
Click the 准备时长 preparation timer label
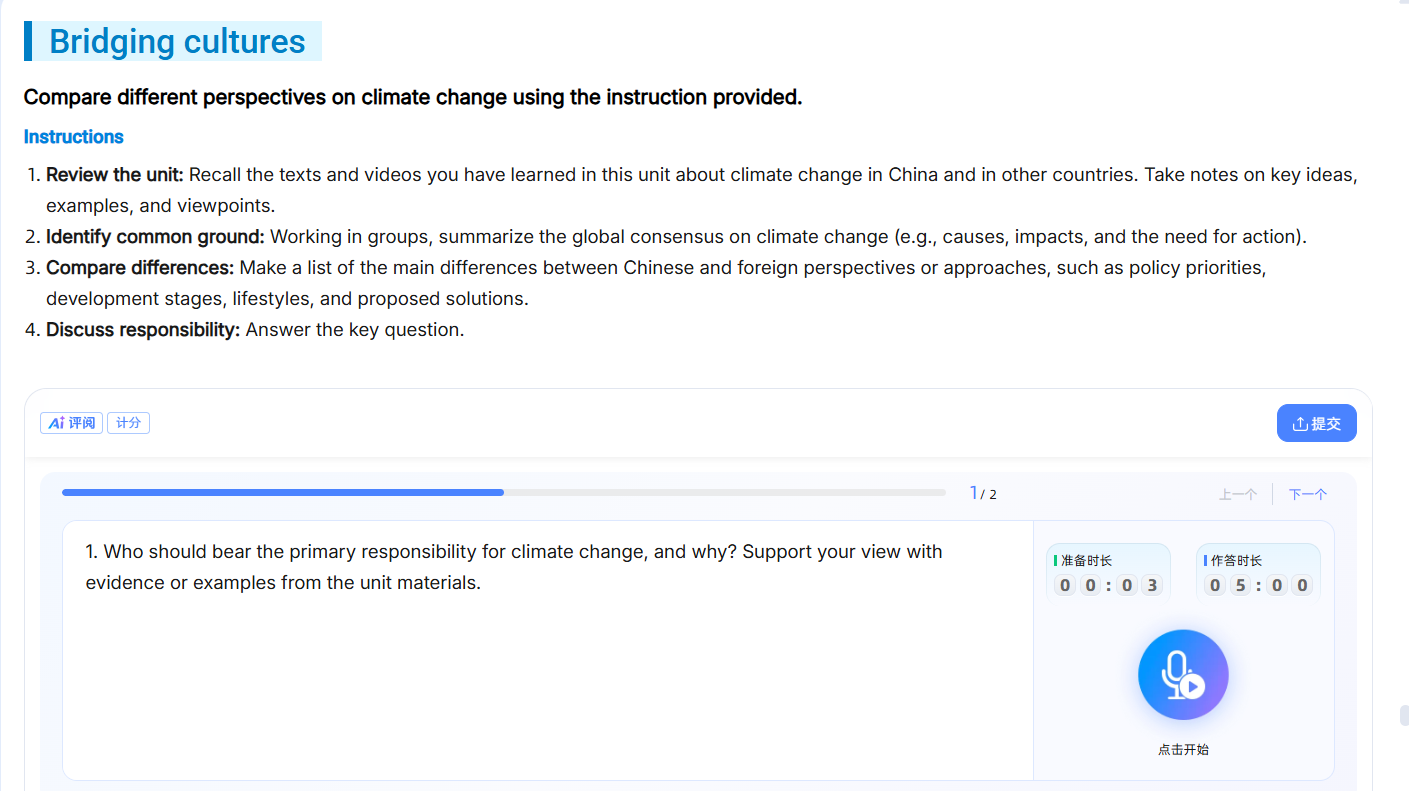pos(1086,561)
